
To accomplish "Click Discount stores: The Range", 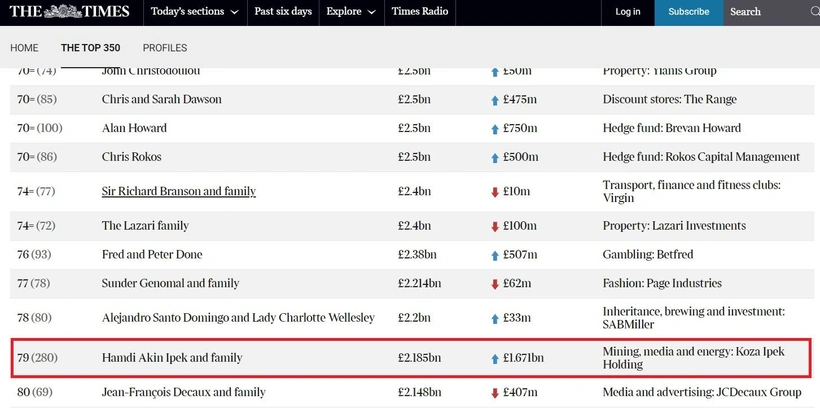I will coord(670,99).
